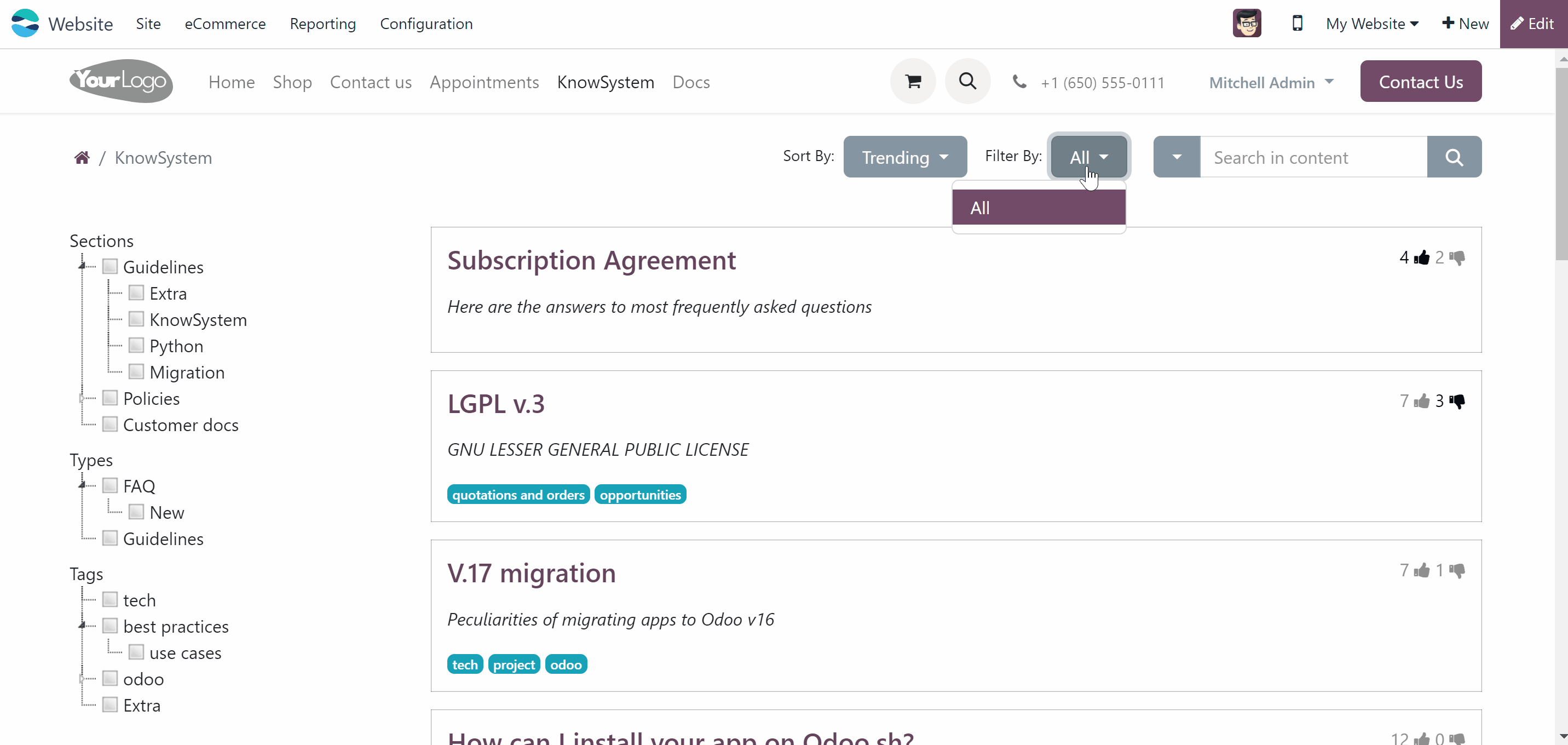Close the Filter By All dropdown
This screenshot has width=1568, height=745.
pyautogui.click(x=1089, y=157)
